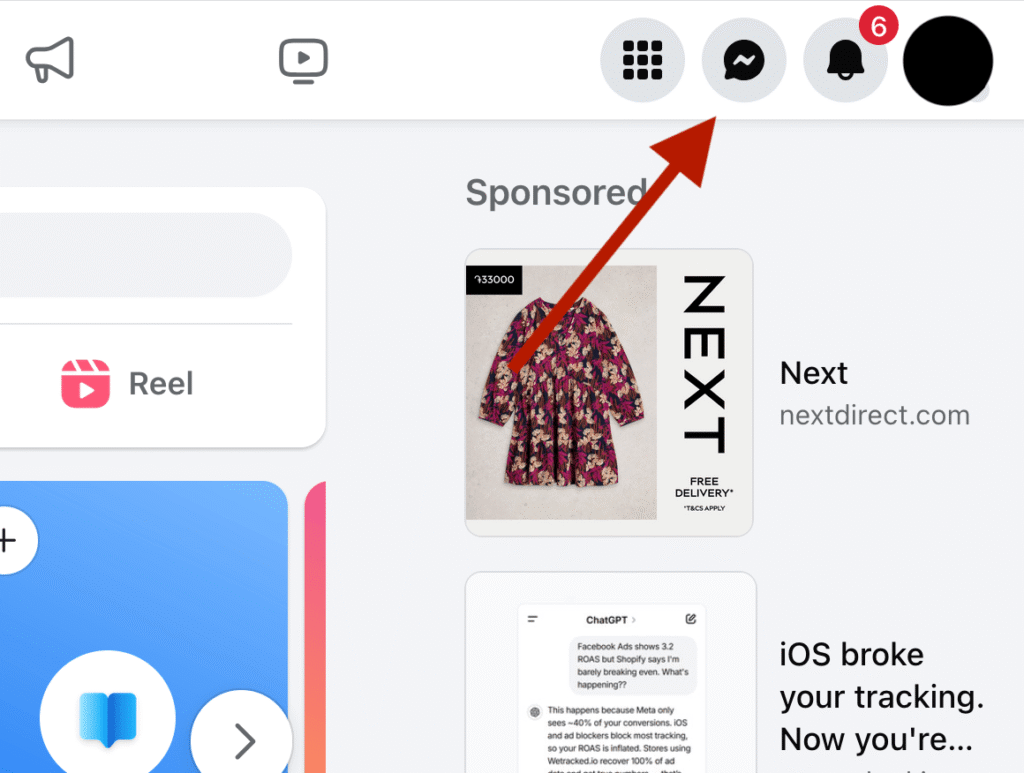
Task: Open the Messenger chat icon
Action: click(x=744, y=61)
